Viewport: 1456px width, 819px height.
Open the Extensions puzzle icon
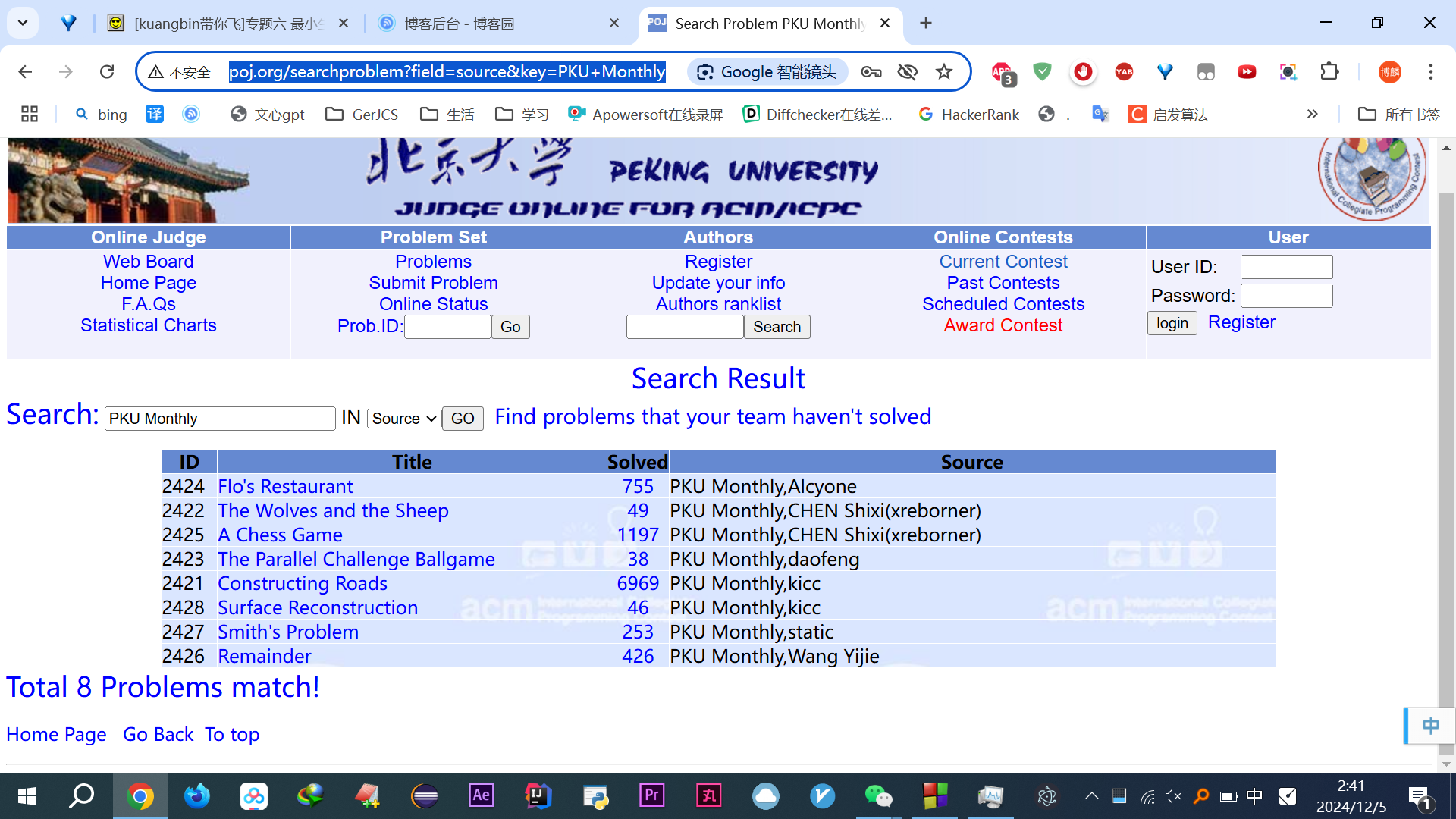(x=1329, y=72)
